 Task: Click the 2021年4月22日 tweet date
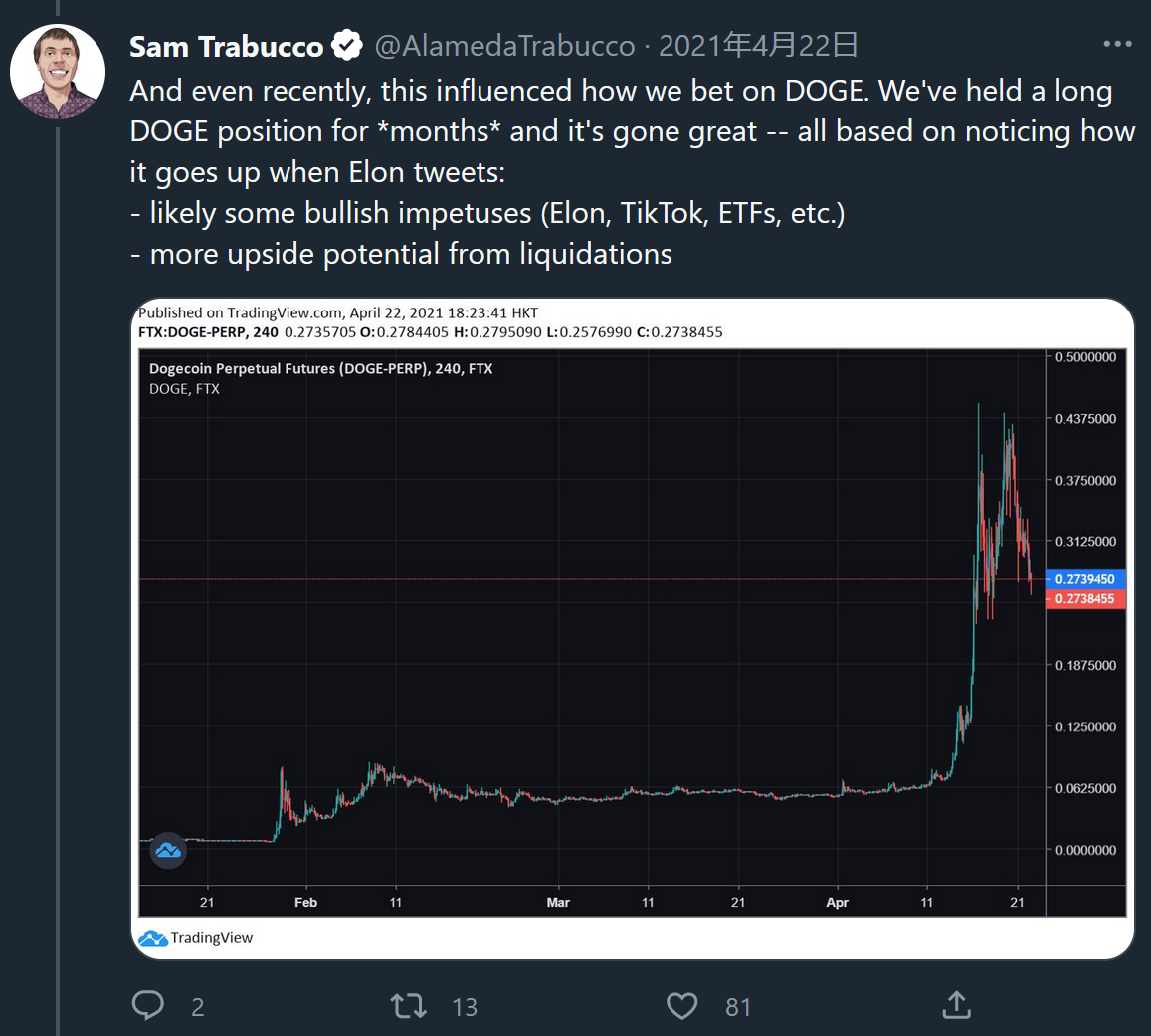tap(758, 46)
